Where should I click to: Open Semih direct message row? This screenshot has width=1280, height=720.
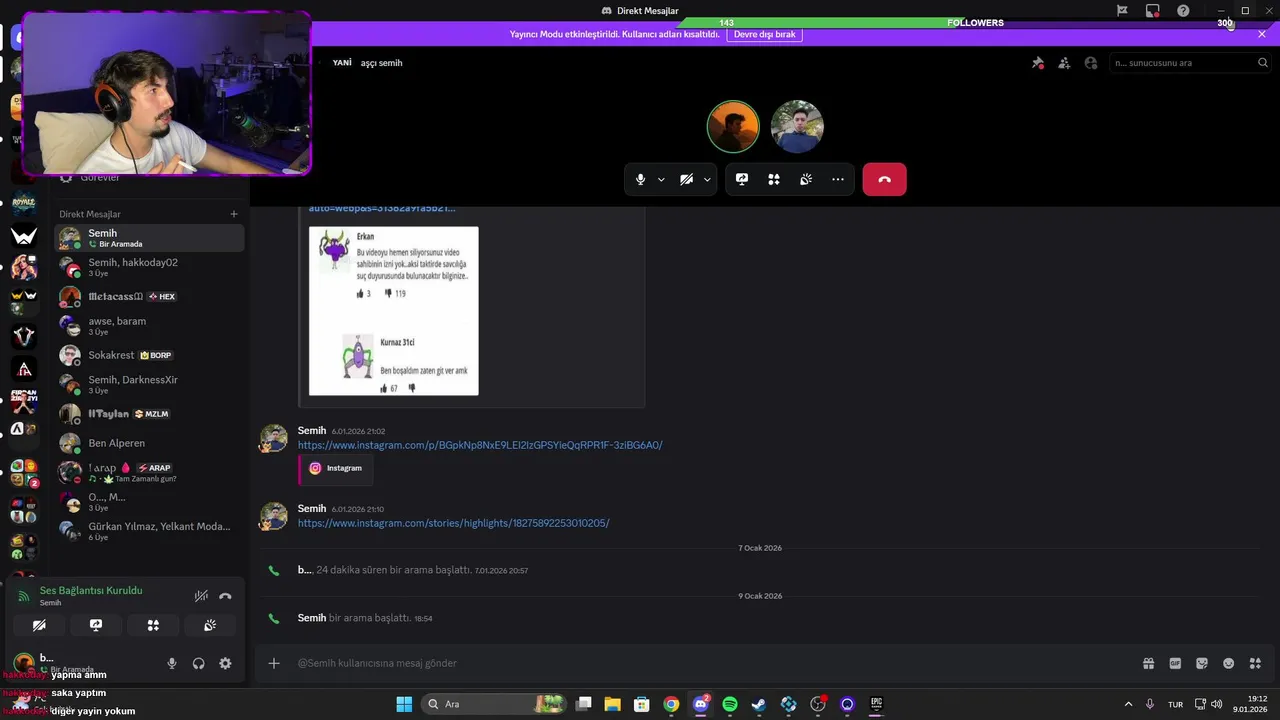click(x=151, y=238)
